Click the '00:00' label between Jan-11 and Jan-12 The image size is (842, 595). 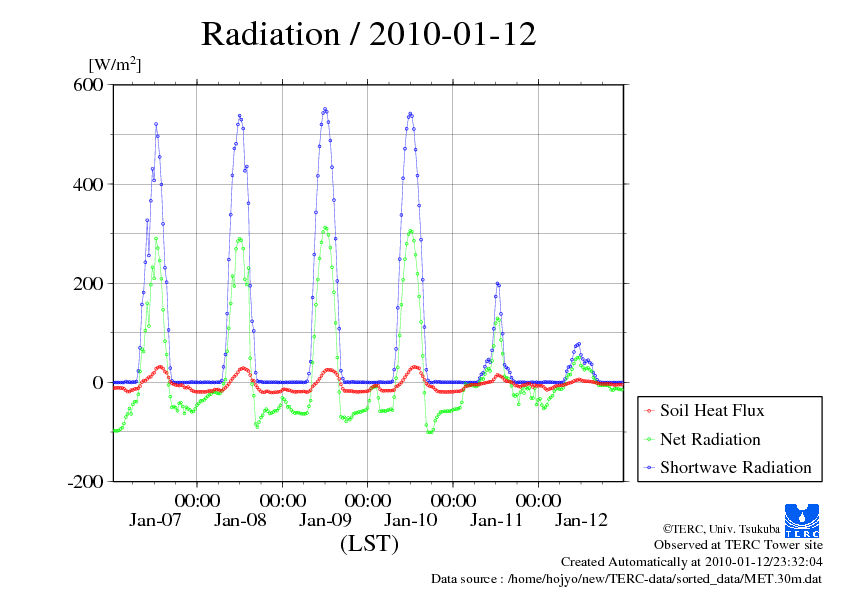539,500
